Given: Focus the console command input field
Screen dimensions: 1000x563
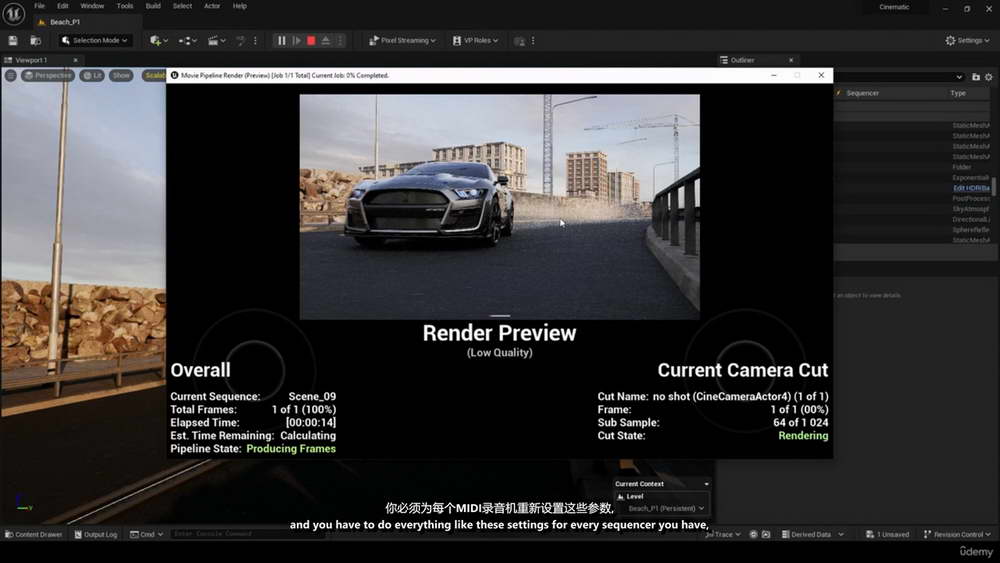Looking at the screenshot, I should point(249,534).
